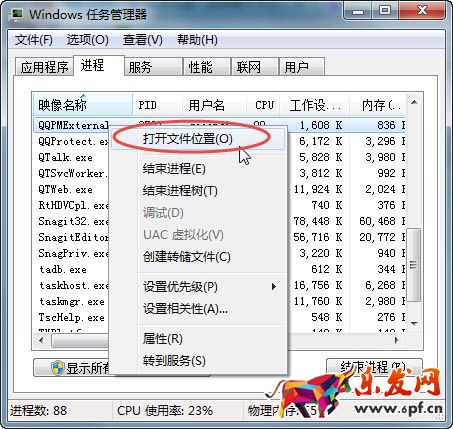
Task: Switch to the 服务 tab
Action: coord(153,67)
